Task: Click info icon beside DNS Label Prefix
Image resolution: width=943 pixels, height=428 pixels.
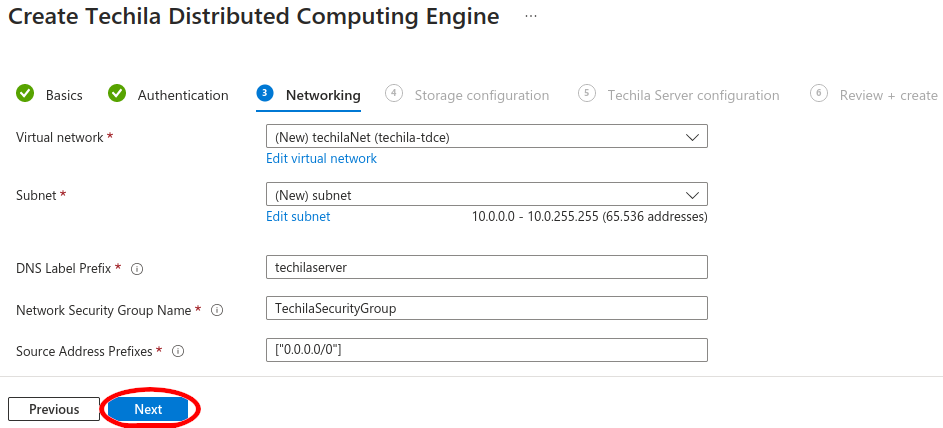Action: click(x=138, y=269)
